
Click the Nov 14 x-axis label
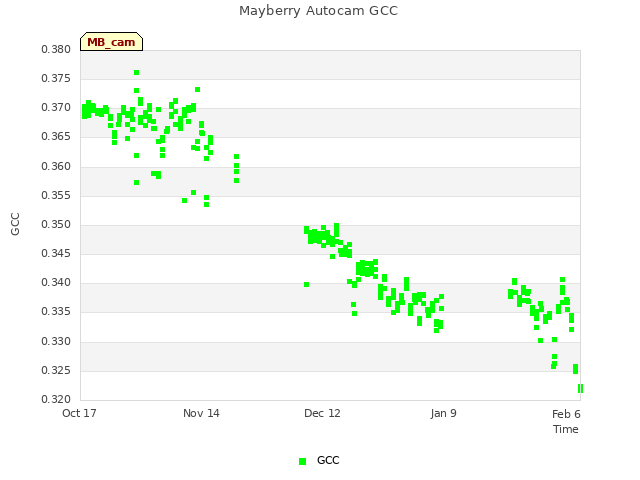201,413
